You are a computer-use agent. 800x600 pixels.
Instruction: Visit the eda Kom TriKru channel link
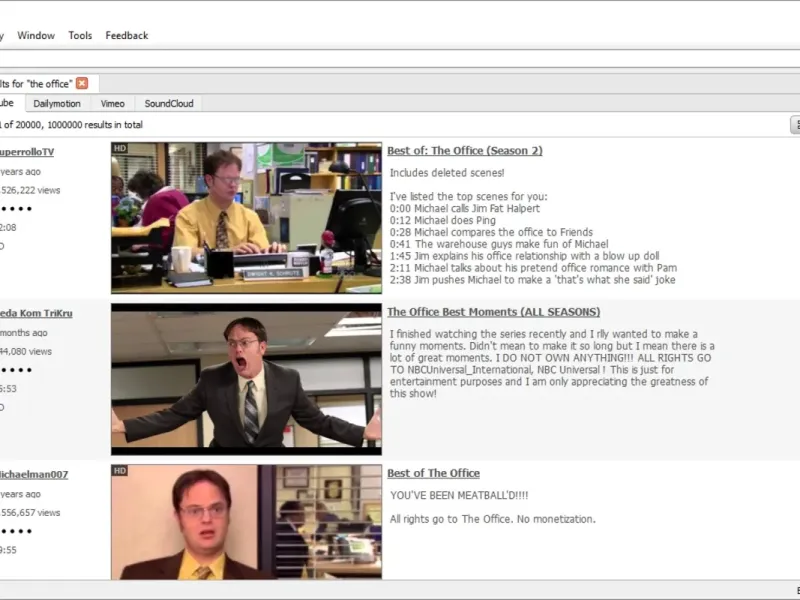[36, 313]
